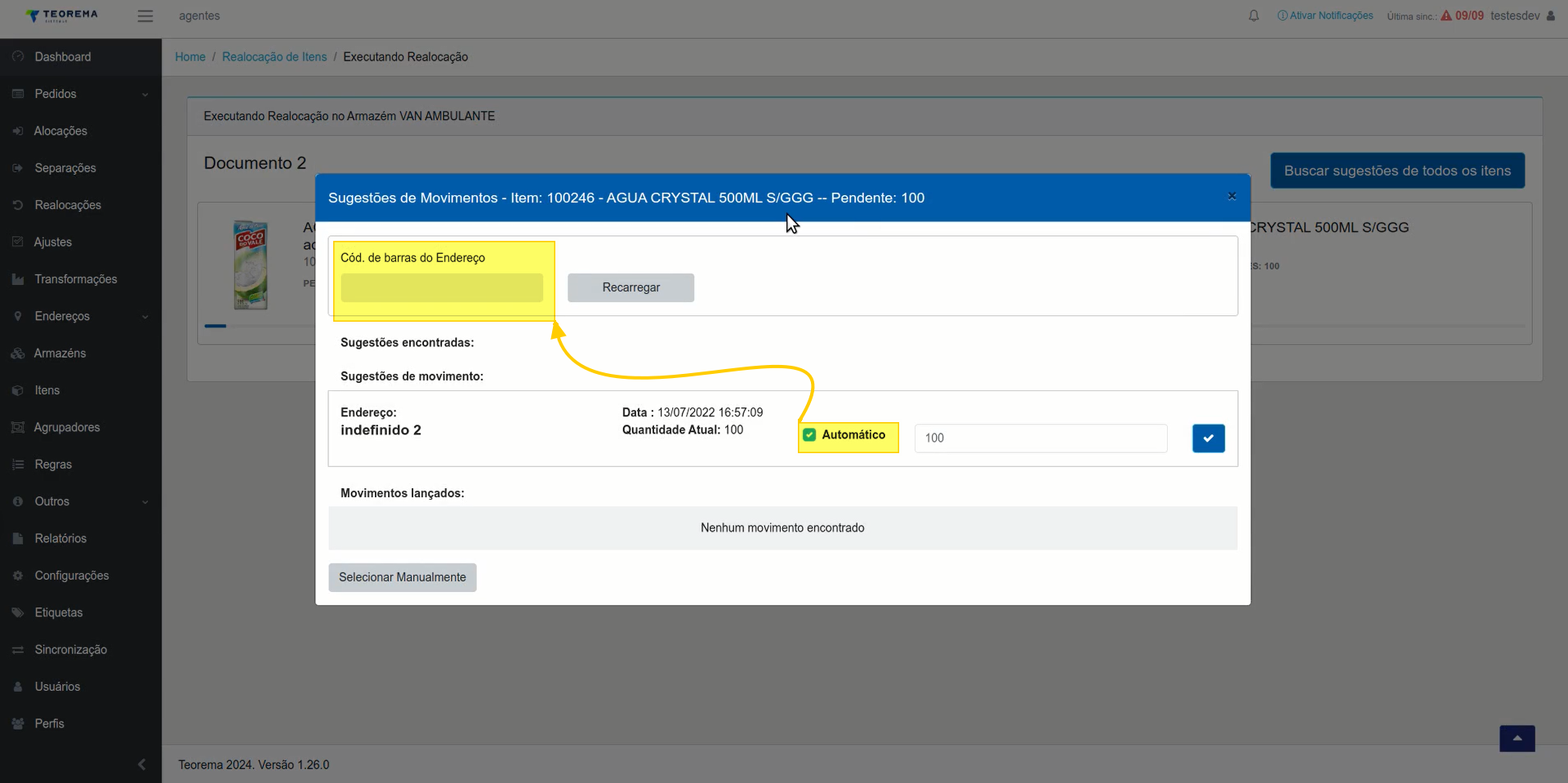The height and width of the screenshot is (783, 1568).
Task: Click Ativar Notificações link
Action: click(x=1325, y=16)
